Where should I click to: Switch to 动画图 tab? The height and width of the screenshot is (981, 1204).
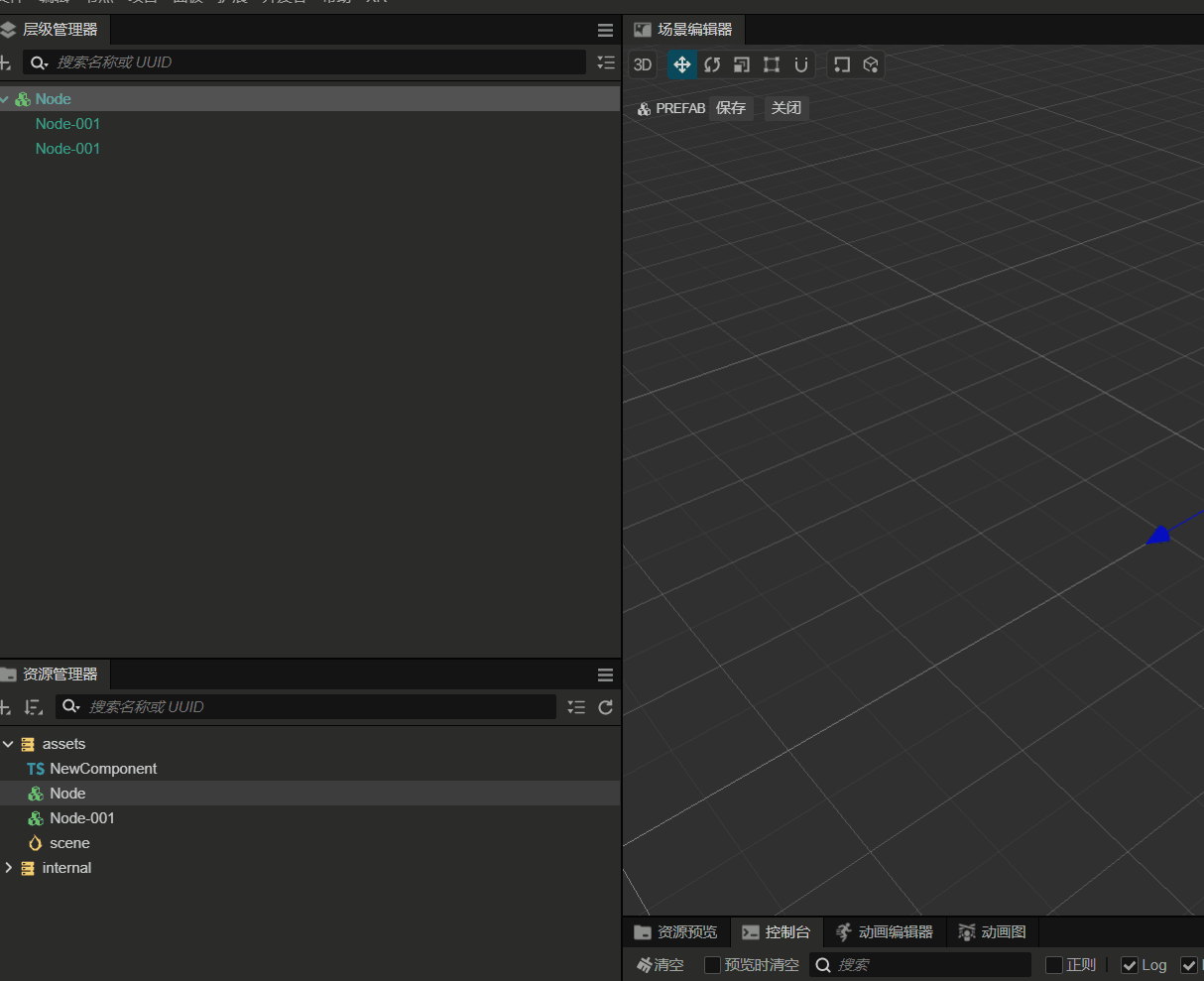pos(993,932)
